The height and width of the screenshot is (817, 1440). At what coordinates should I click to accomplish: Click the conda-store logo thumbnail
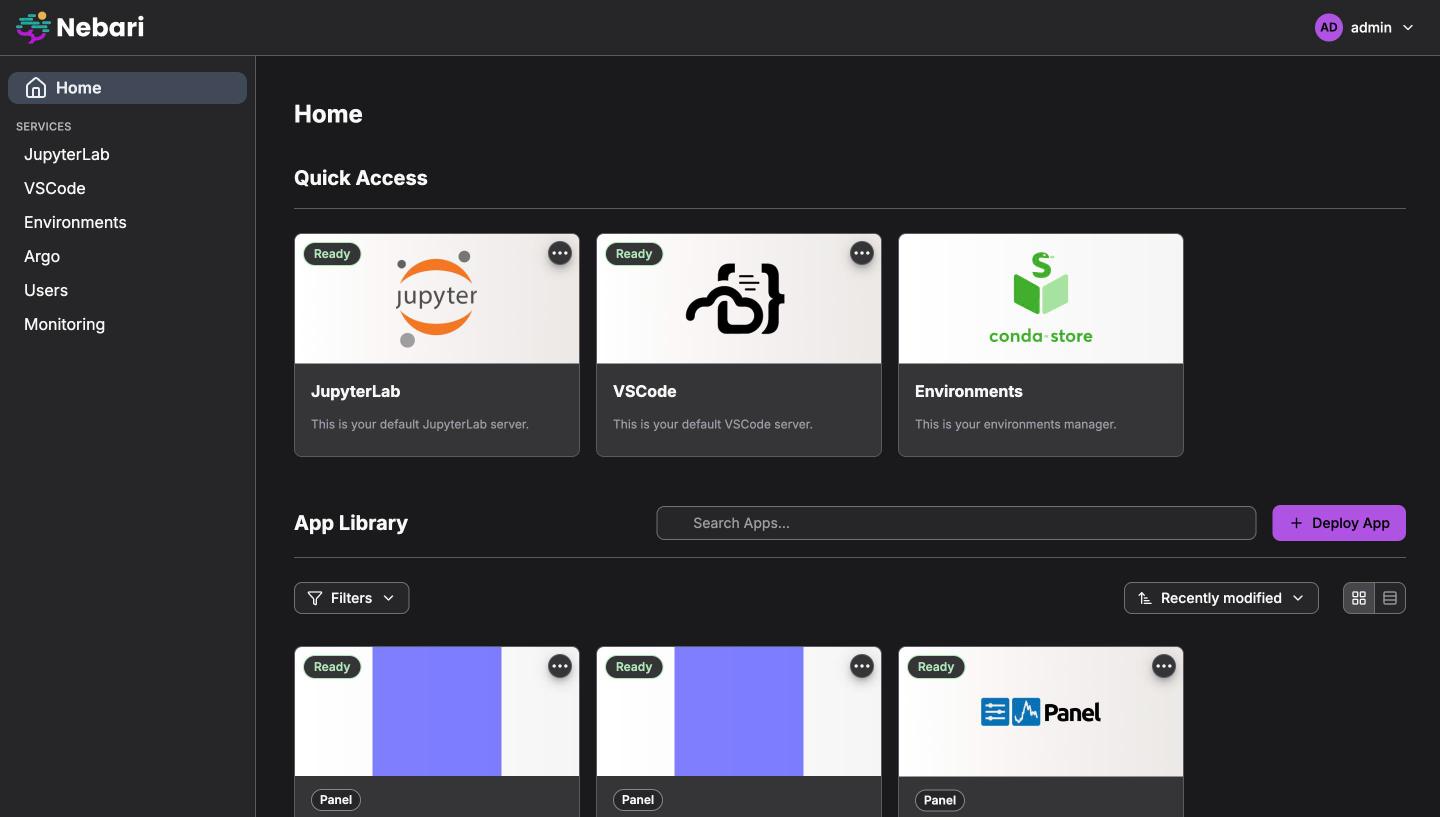(1041, 299)
